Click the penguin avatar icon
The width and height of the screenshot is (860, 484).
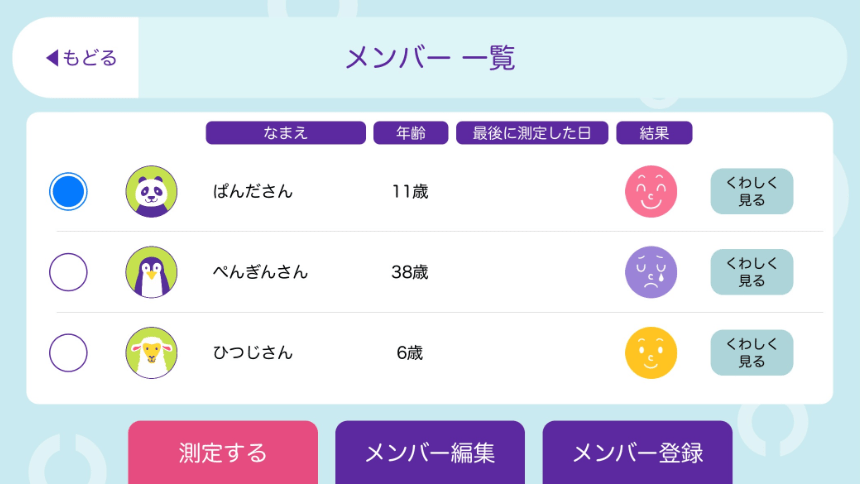151,272
